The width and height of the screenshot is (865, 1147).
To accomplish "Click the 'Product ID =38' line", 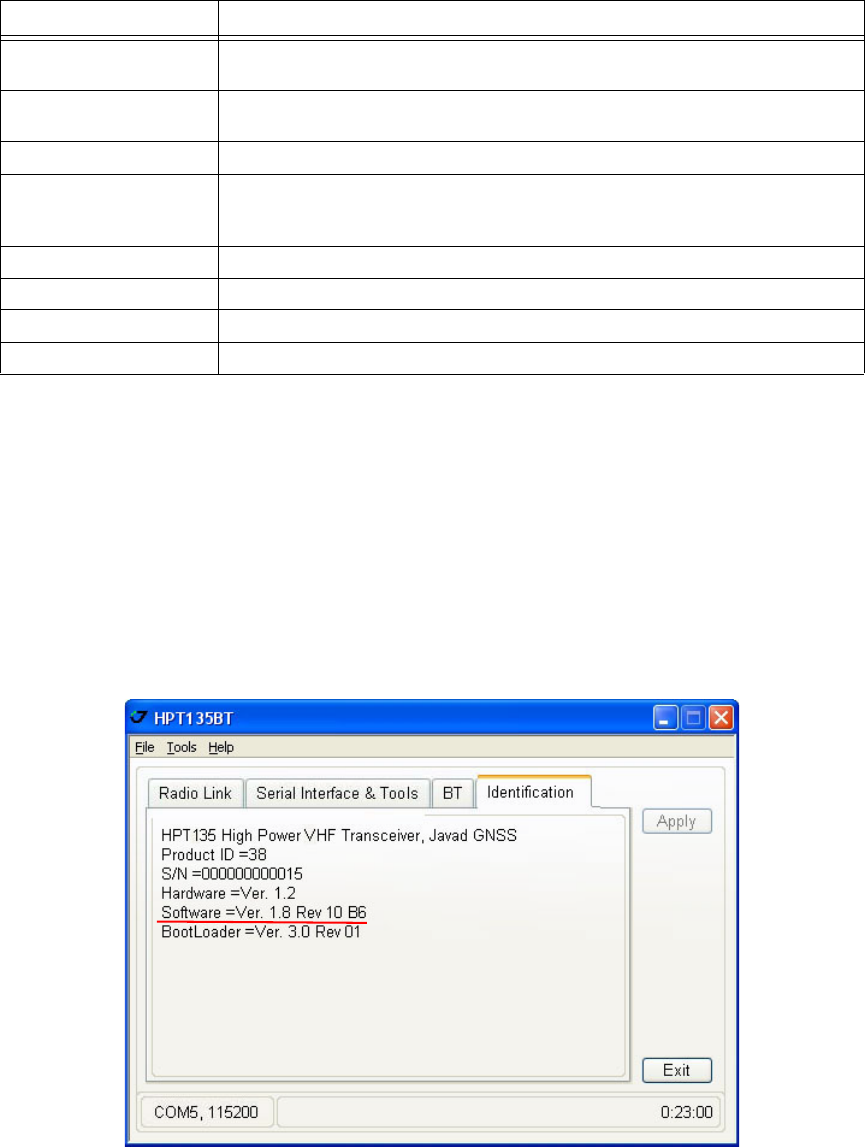I will 214,854.
